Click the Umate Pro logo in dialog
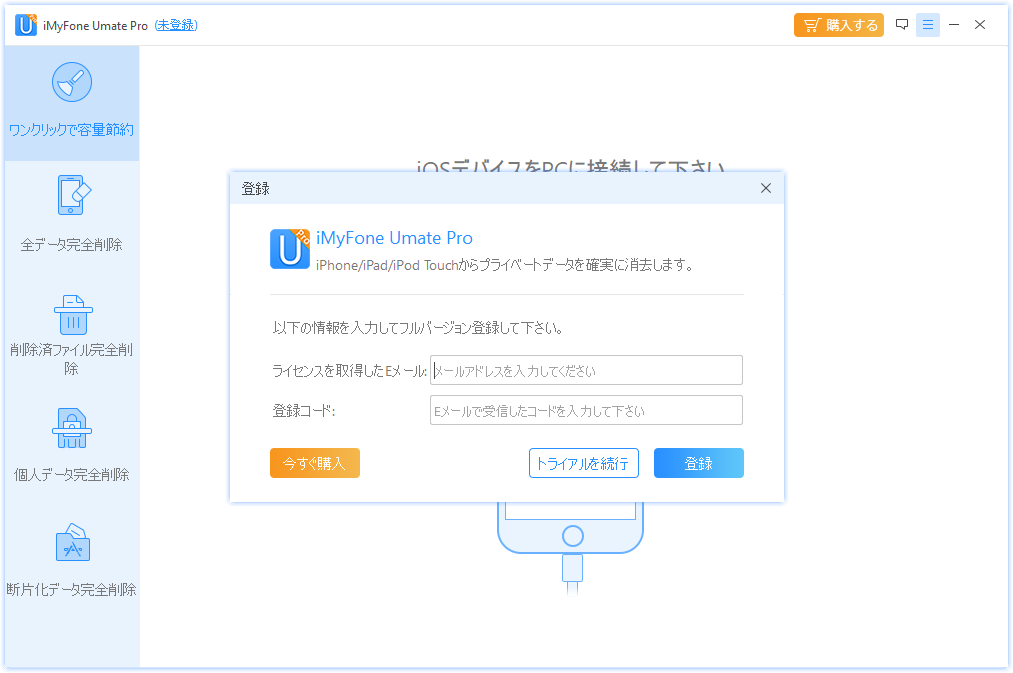The image size is (1013, 673). (x=290, y=249)
